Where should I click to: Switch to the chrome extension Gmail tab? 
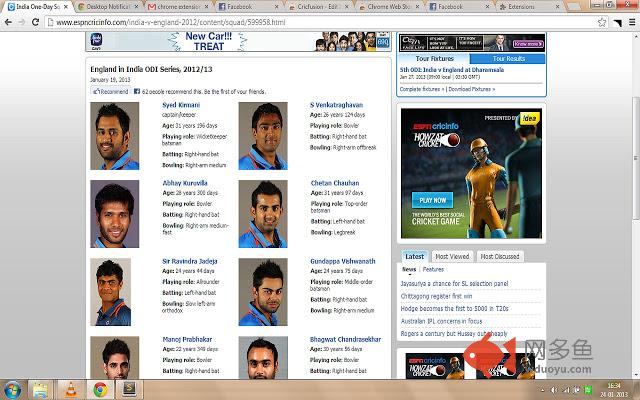(x=178, y=7)
